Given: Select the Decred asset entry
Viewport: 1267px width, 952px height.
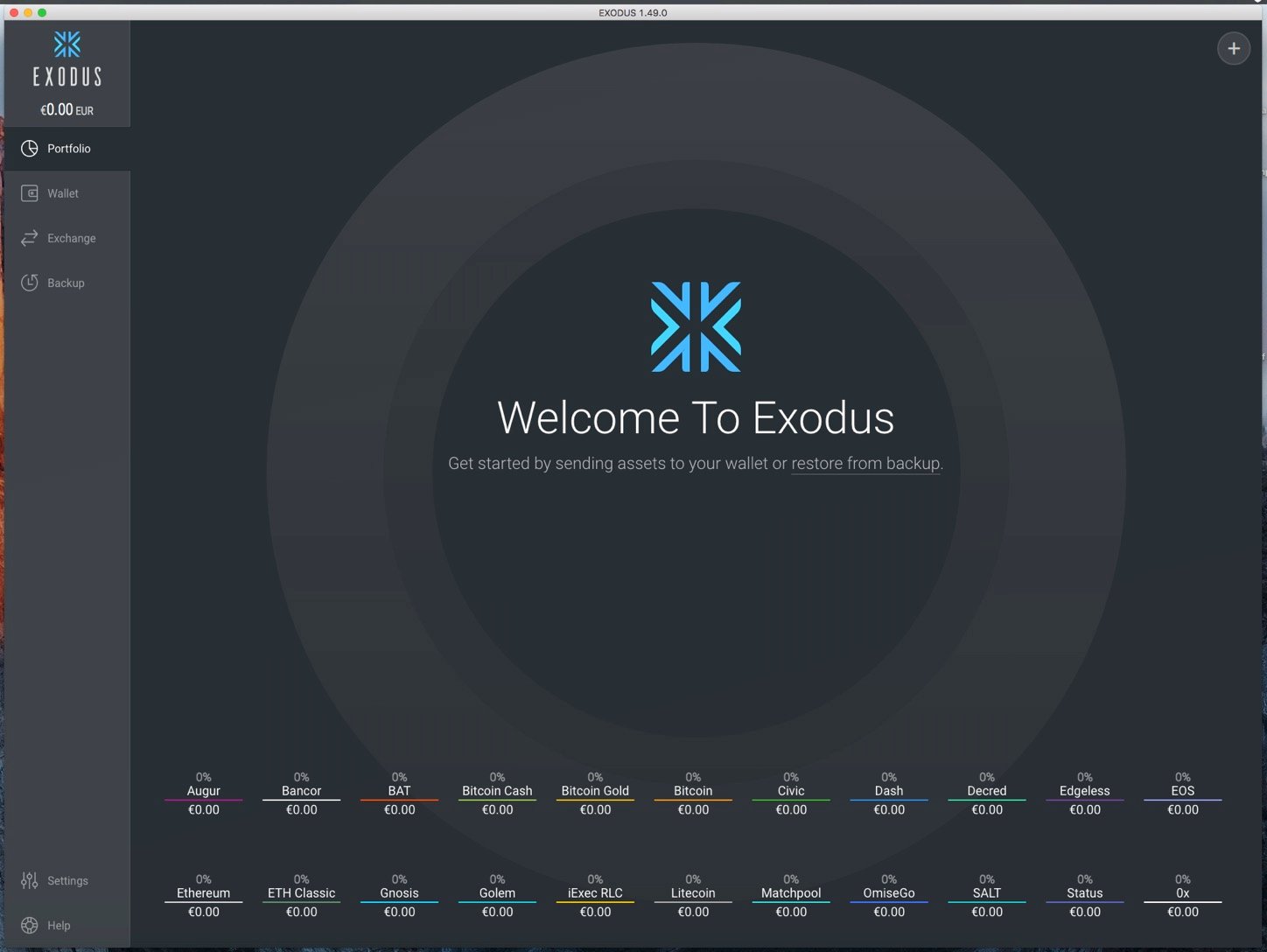Looking at the screenshot, I should pyautogui.click(x=988, y=794).
